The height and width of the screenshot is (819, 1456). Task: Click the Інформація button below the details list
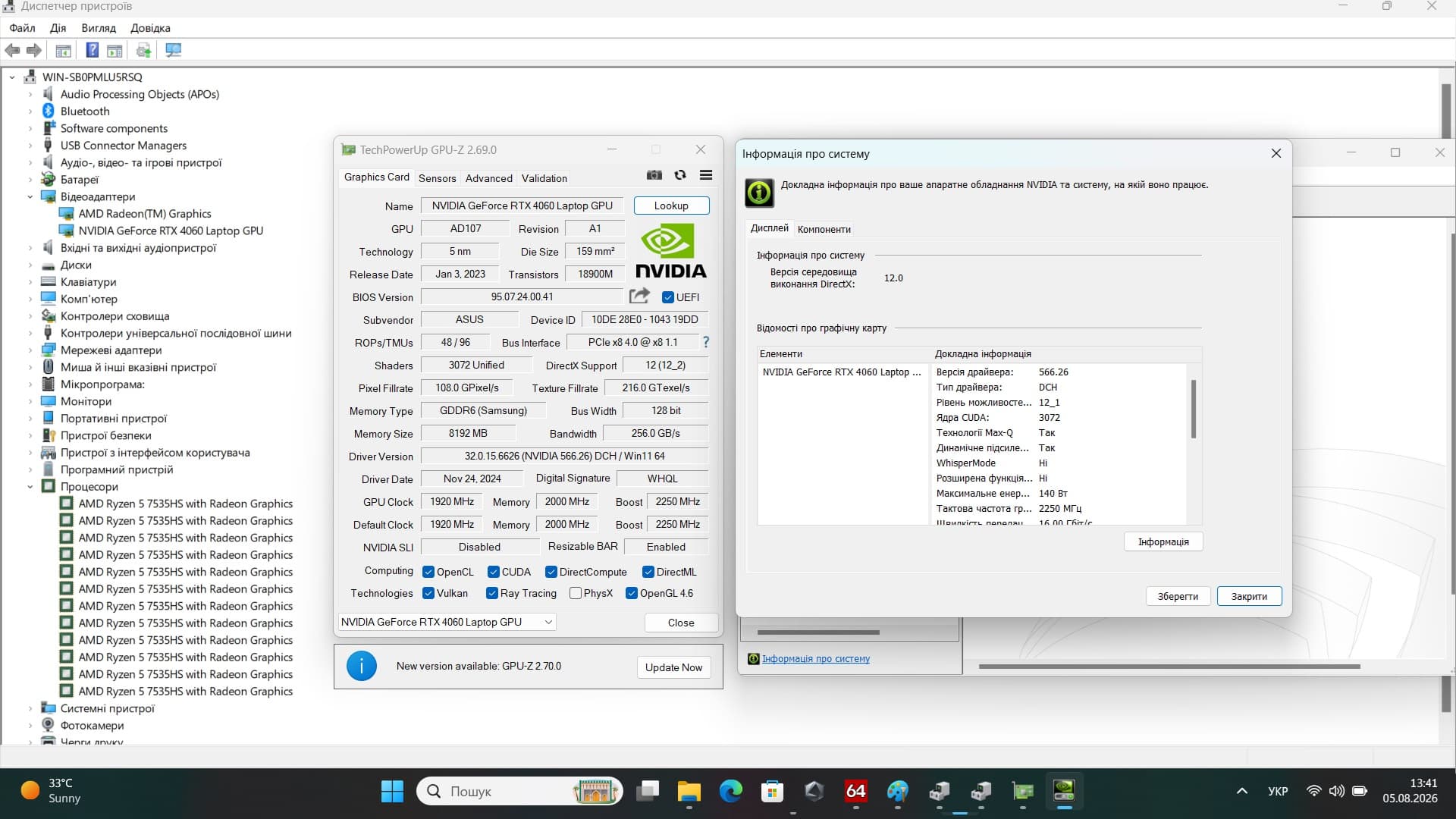pyautogui.click(x=1163, y=541)
